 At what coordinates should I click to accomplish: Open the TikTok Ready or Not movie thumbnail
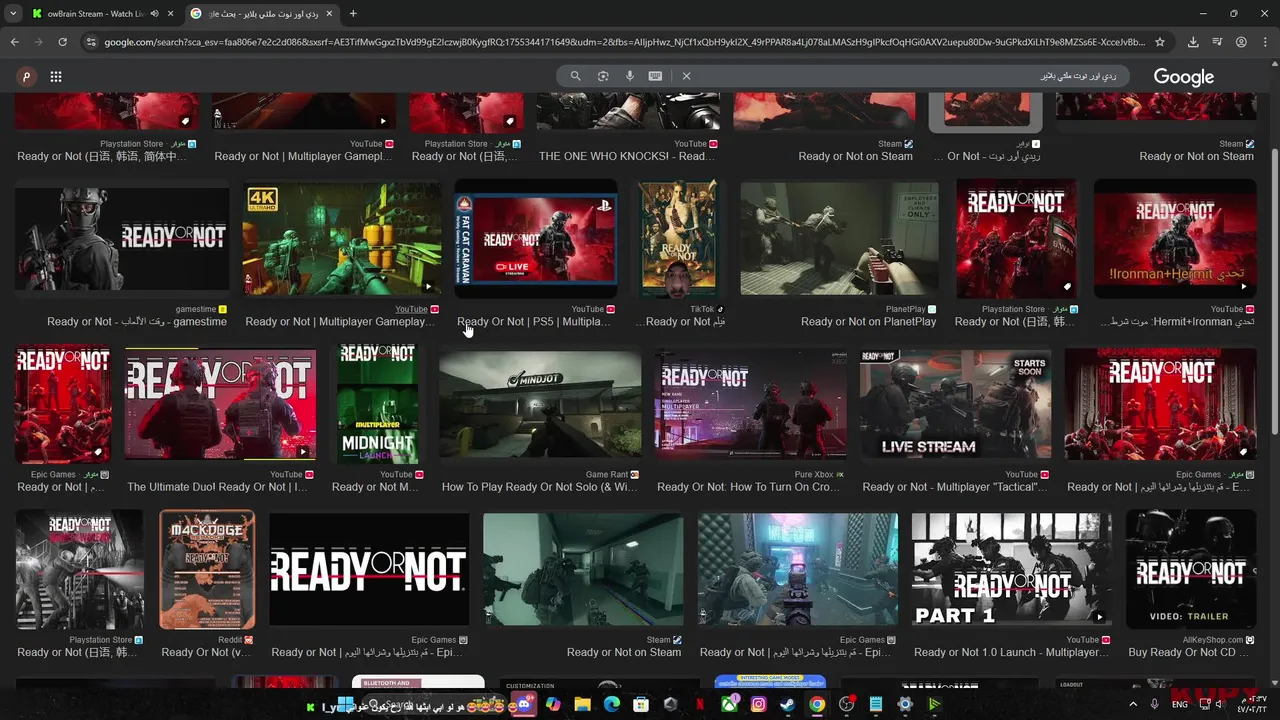(x=679, y=239)
